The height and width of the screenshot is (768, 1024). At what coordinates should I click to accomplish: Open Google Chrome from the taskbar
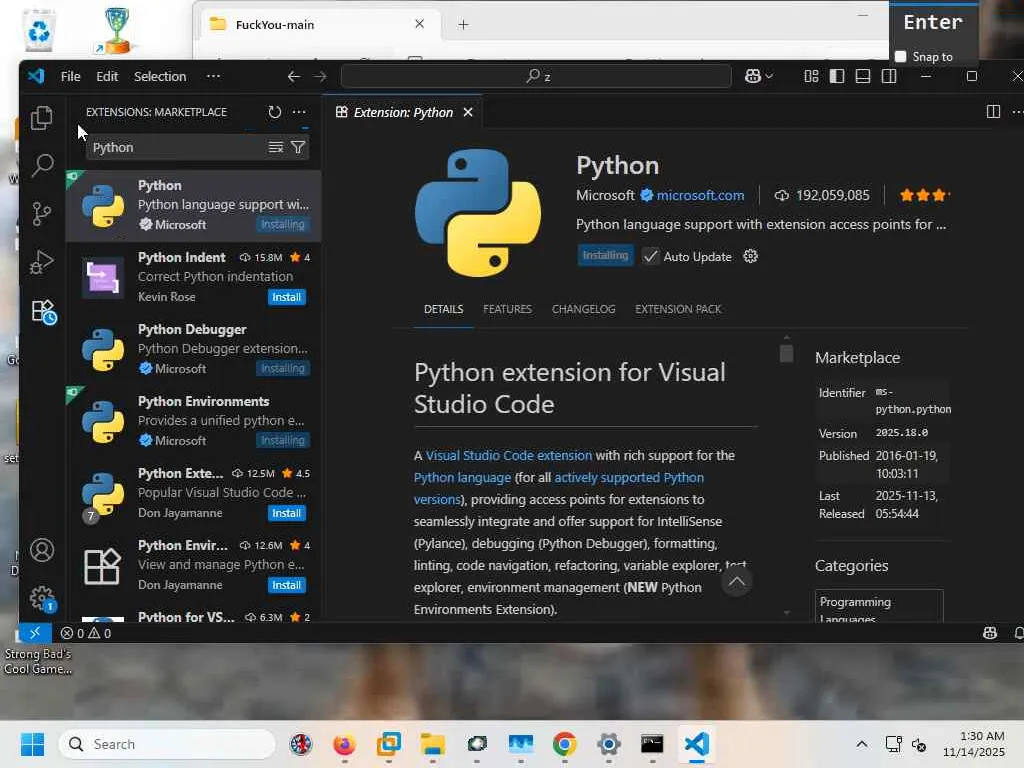[564, 744]
